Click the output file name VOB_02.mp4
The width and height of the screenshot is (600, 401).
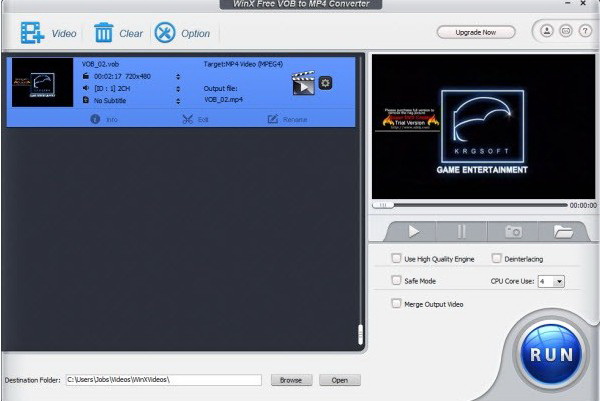pos(223,99)
